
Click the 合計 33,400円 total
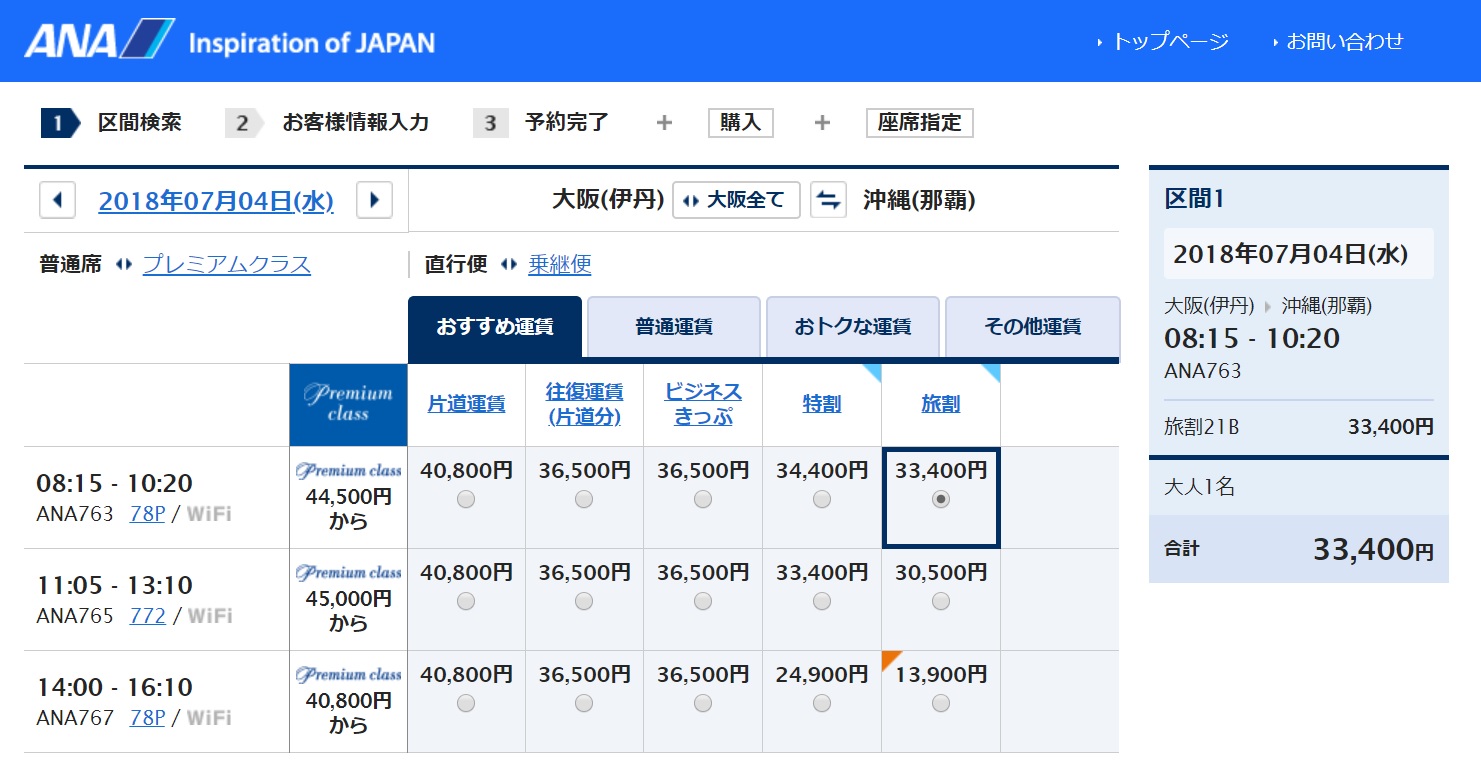(1299, 549)
